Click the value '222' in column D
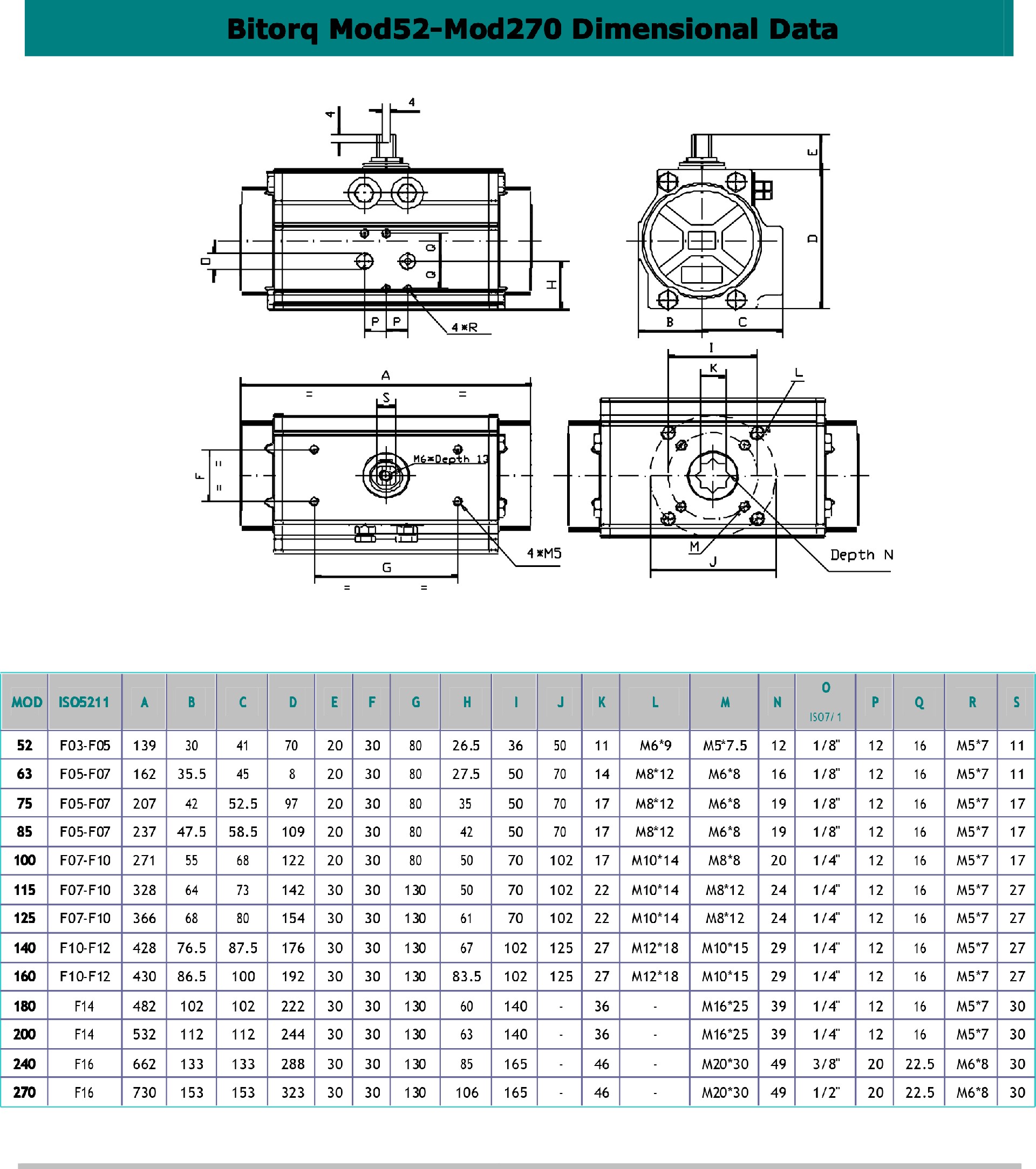Viewport: 1036px width, 1169px height. [293, 1007]
